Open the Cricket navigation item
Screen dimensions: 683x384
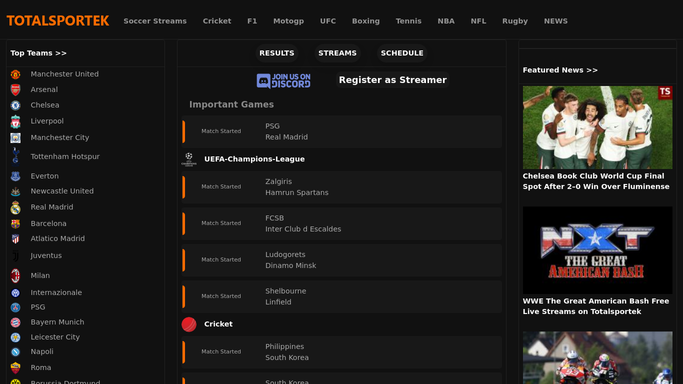coord(216,21)
